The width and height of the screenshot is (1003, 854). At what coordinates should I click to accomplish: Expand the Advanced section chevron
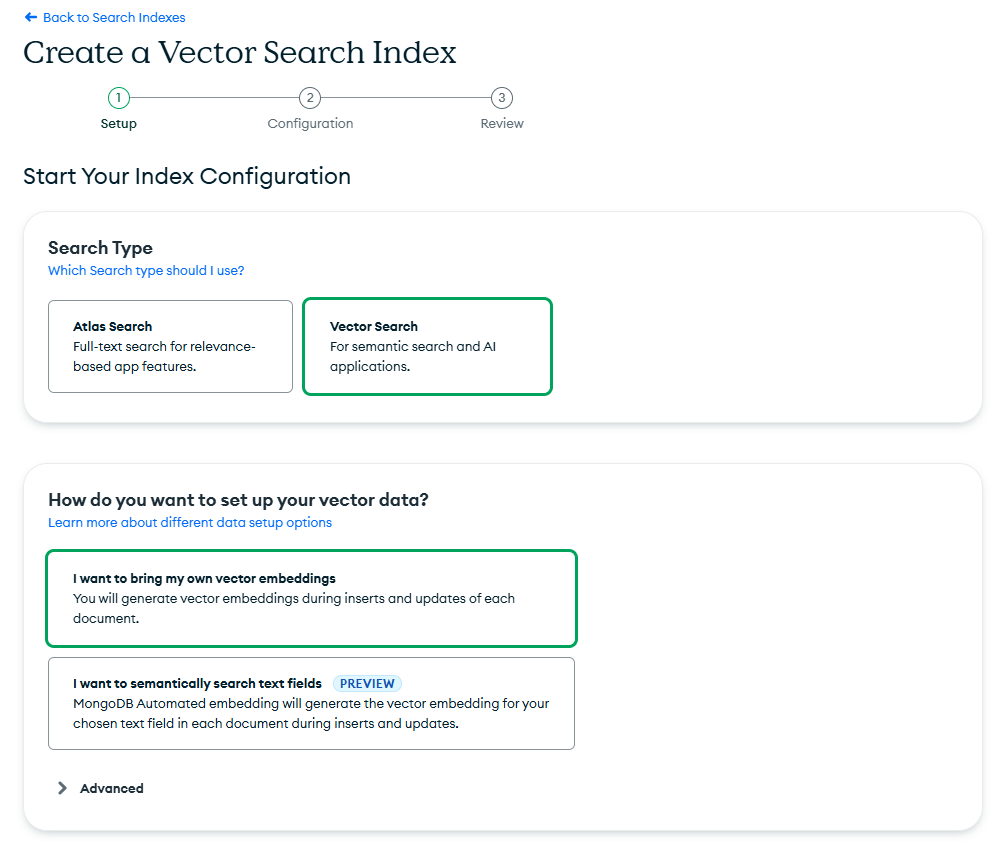tap(62, 788)
